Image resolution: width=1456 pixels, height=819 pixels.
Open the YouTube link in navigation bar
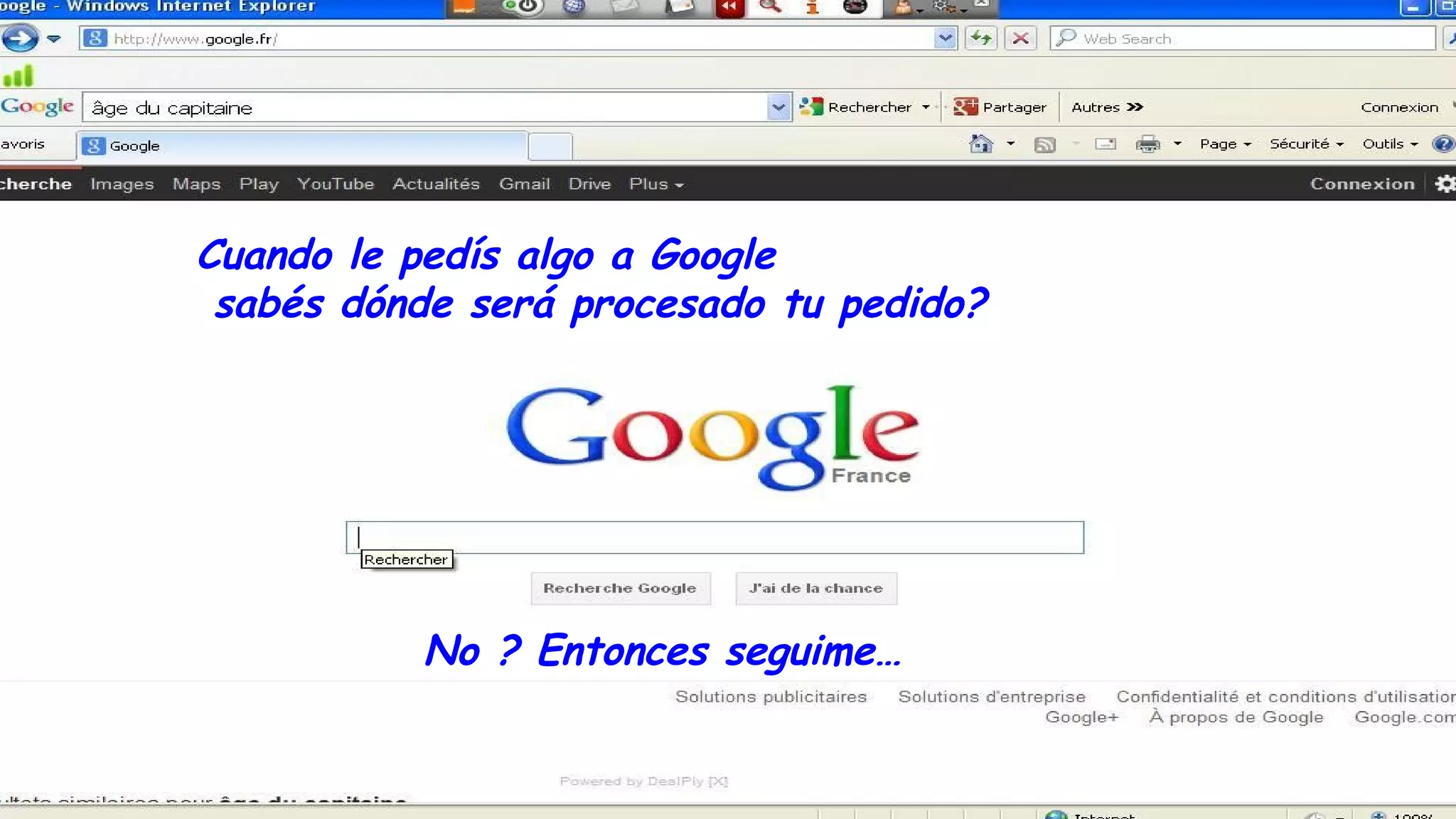pos(335,184)
